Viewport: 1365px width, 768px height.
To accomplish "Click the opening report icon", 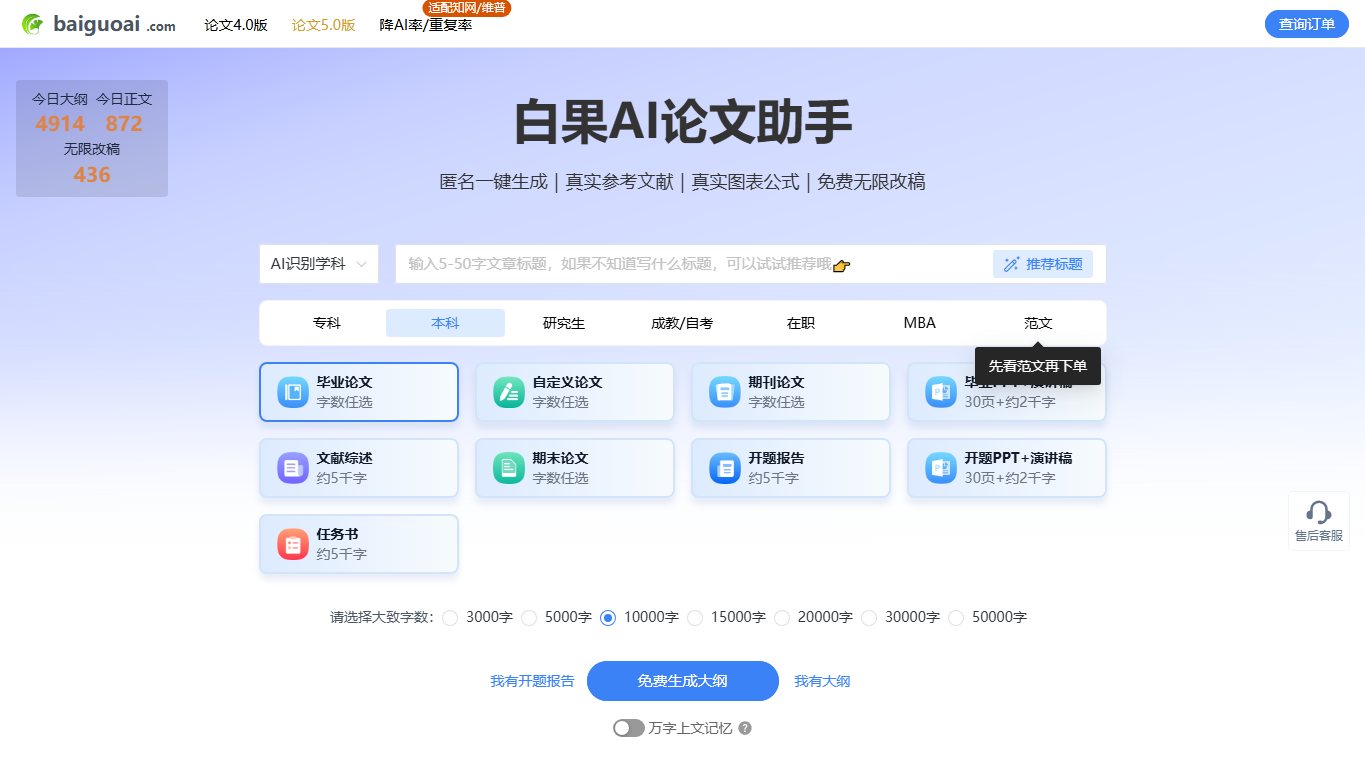I will [725, 468].
